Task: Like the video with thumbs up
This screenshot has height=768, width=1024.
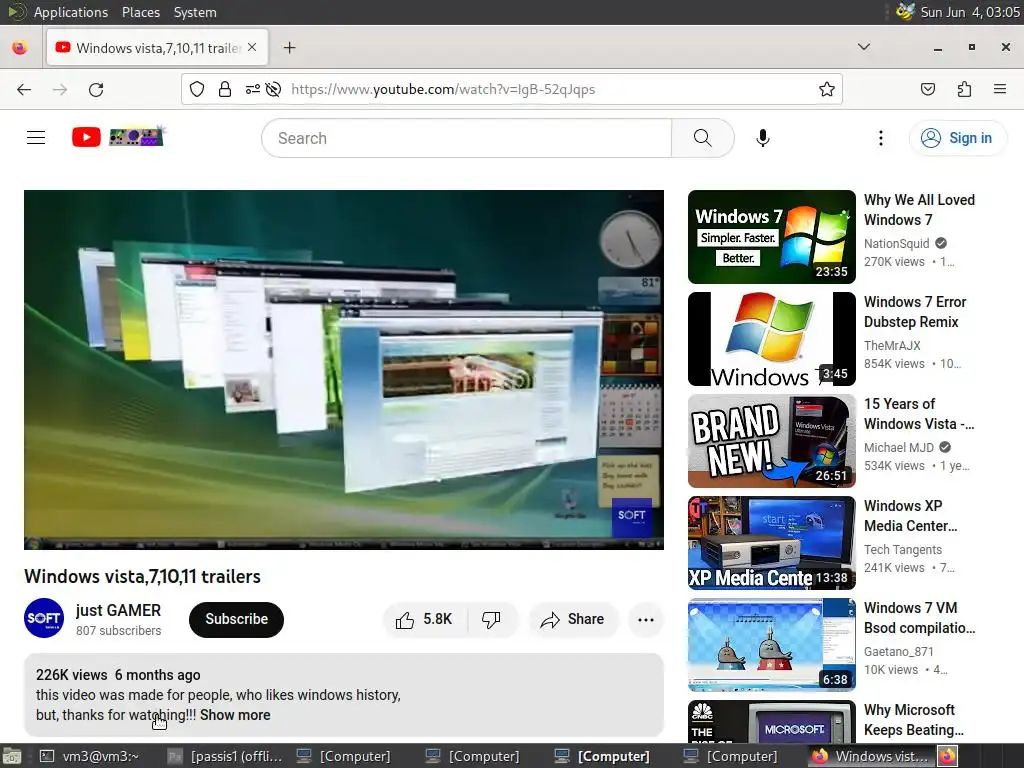Action: click(x=424, y=619)
